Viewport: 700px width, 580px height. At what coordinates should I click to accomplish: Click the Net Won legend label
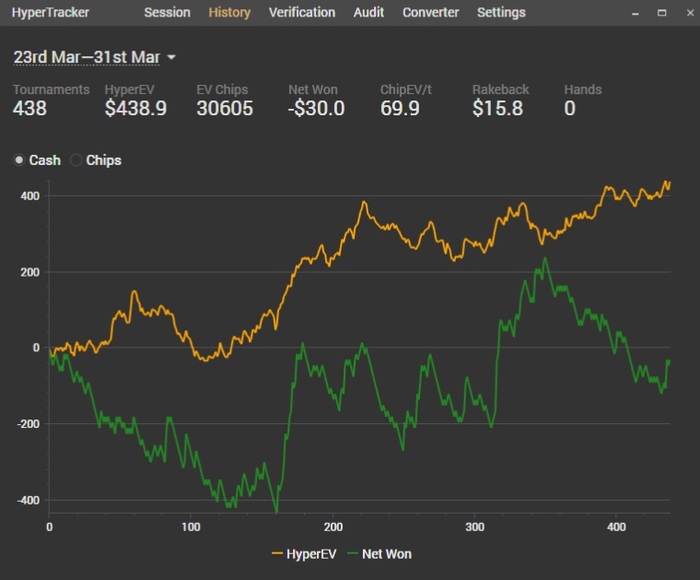tap(386, 554)
